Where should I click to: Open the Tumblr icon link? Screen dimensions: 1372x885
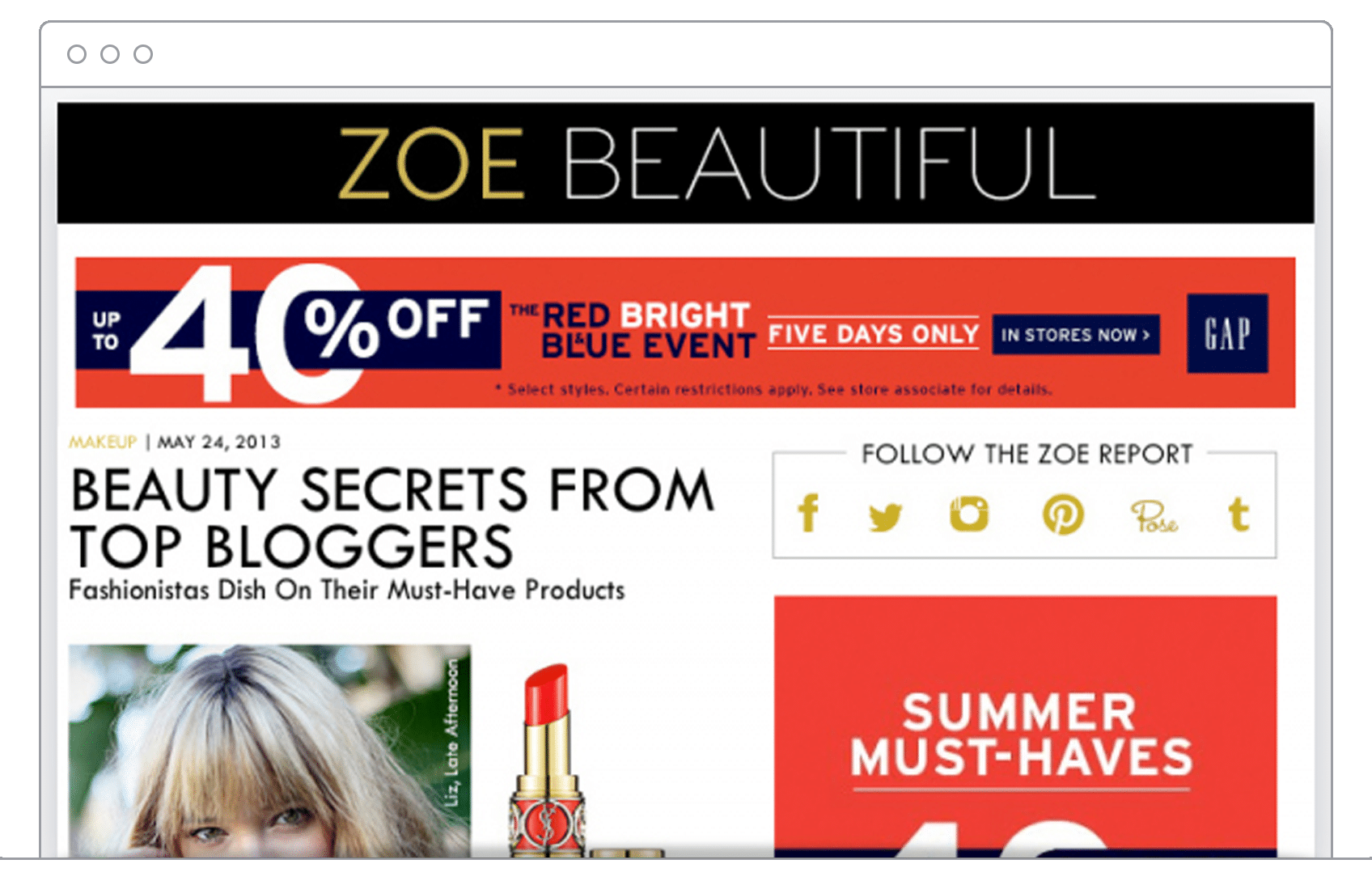pos(1239,514)
